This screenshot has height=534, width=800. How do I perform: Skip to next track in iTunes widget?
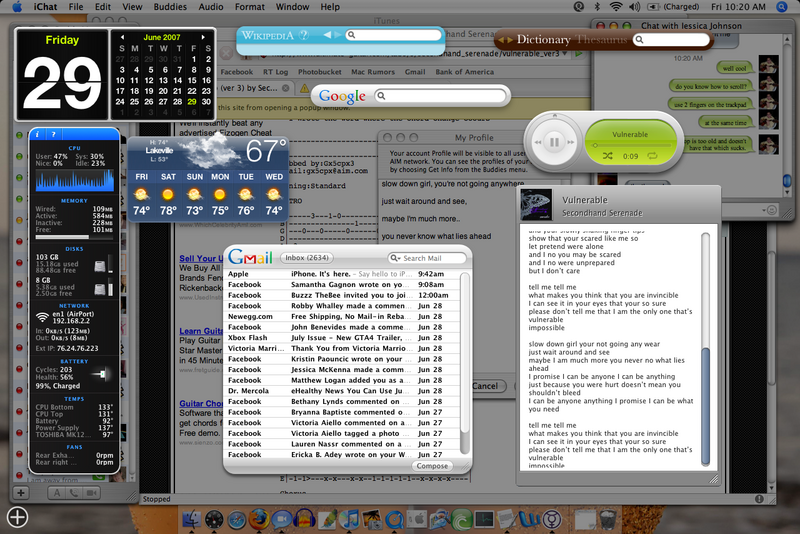(x=571, y=142)
